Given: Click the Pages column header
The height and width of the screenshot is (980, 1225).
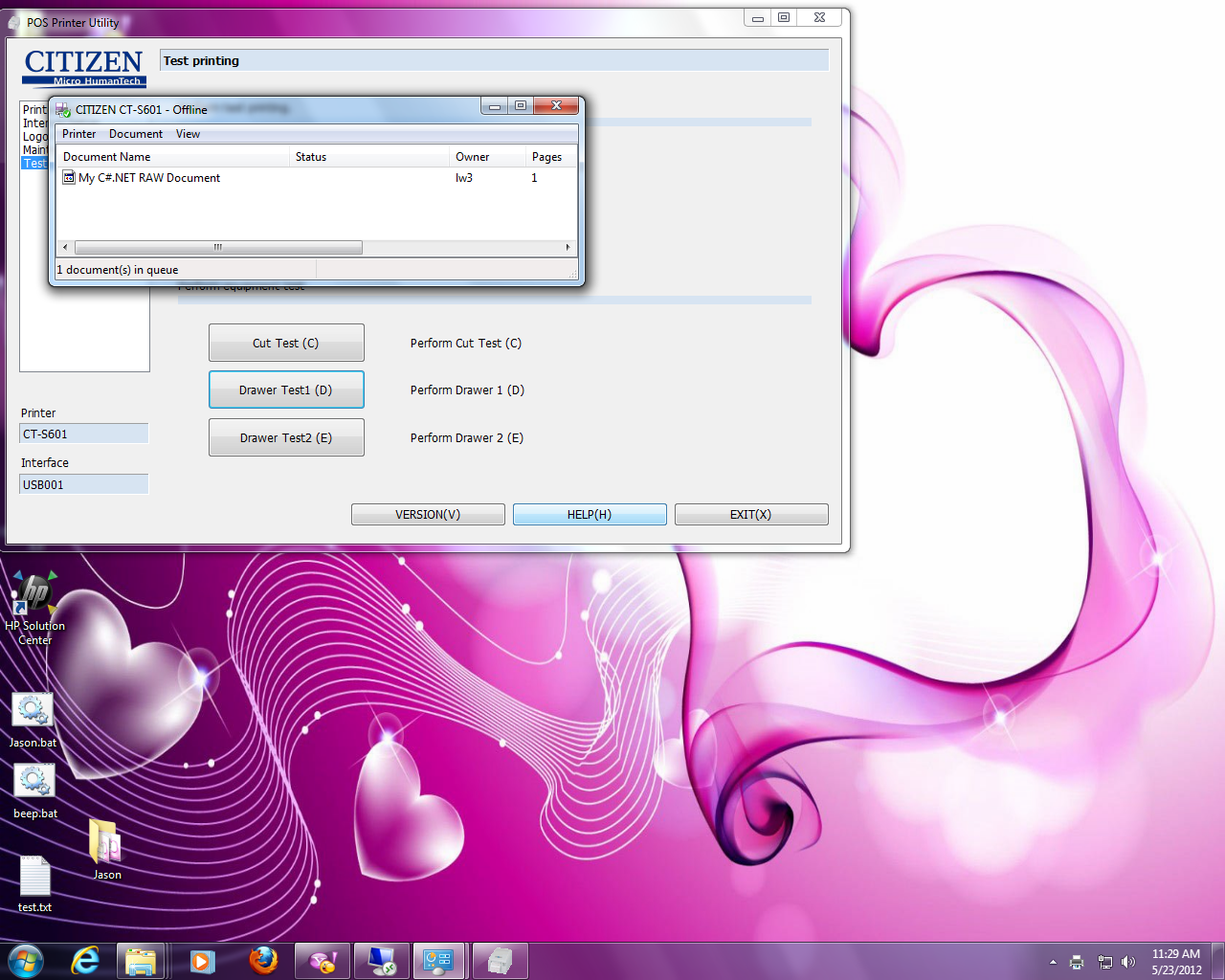Looking at the screenshot, I should [x=550, y=157].
